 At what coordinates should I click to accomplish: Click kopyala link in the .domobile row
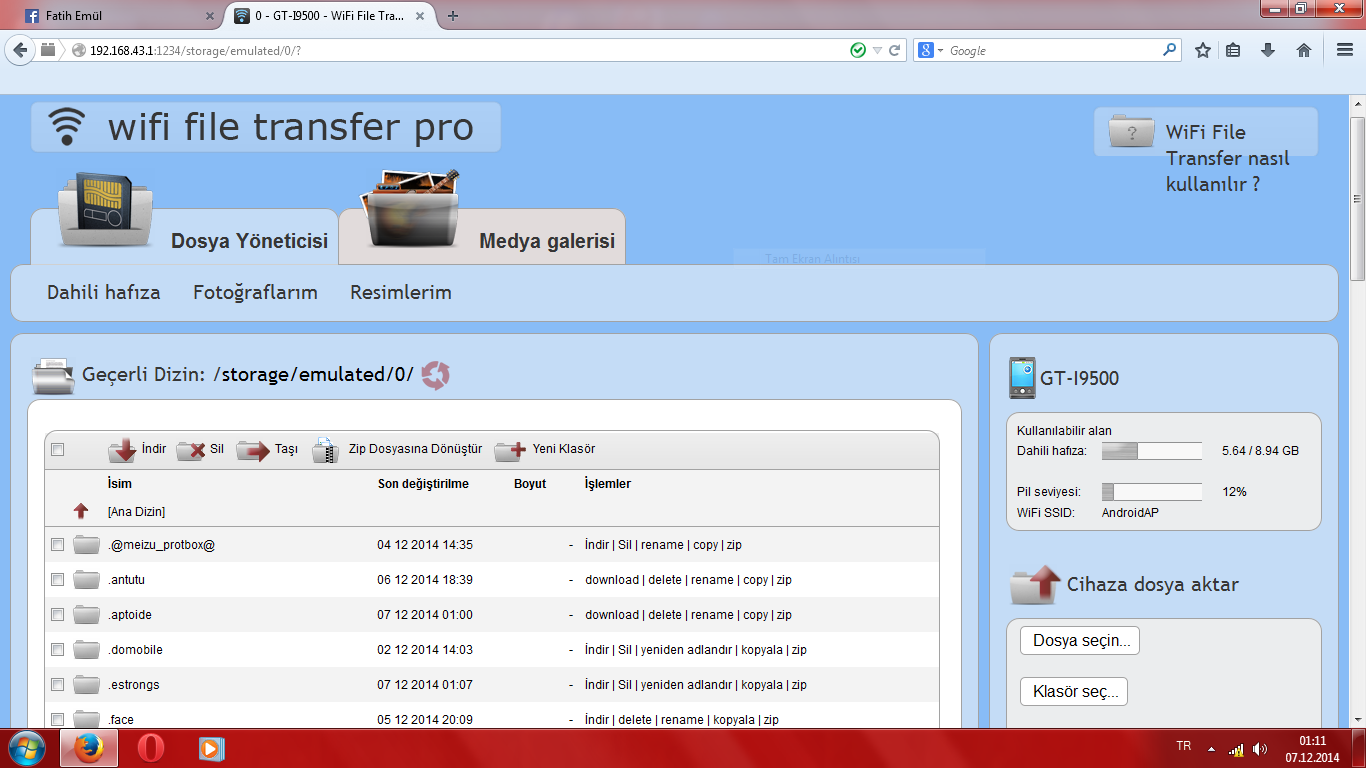click(x=762, y=650)
